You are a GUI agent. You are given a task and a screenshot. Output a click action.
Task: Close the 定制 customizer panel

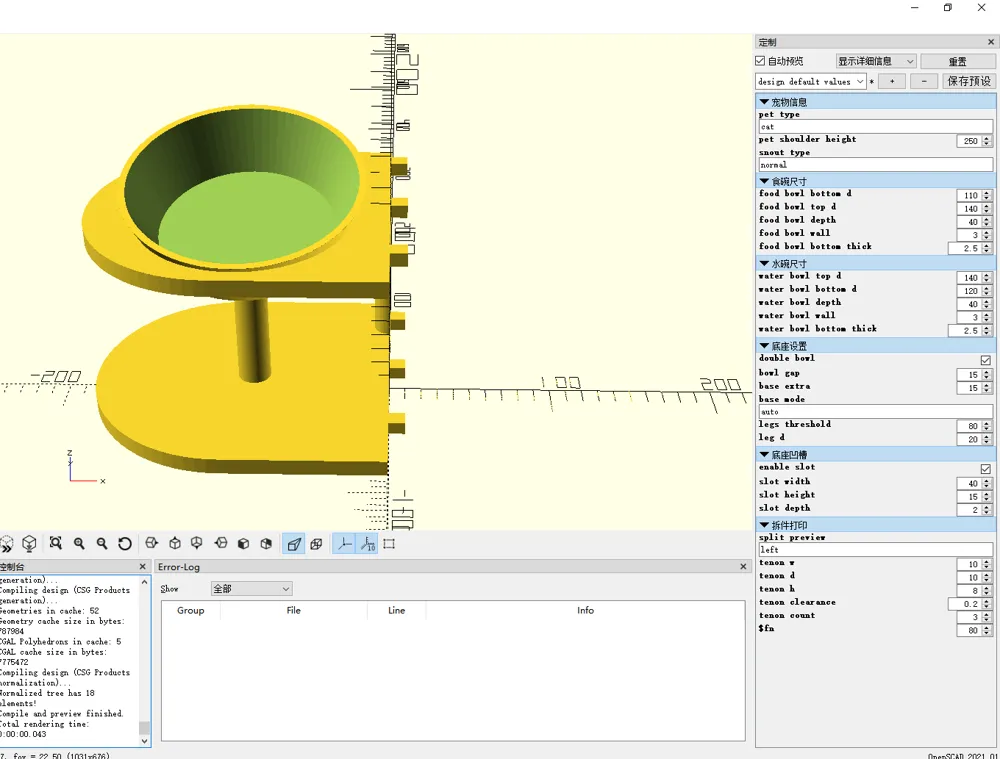(990, 42)
